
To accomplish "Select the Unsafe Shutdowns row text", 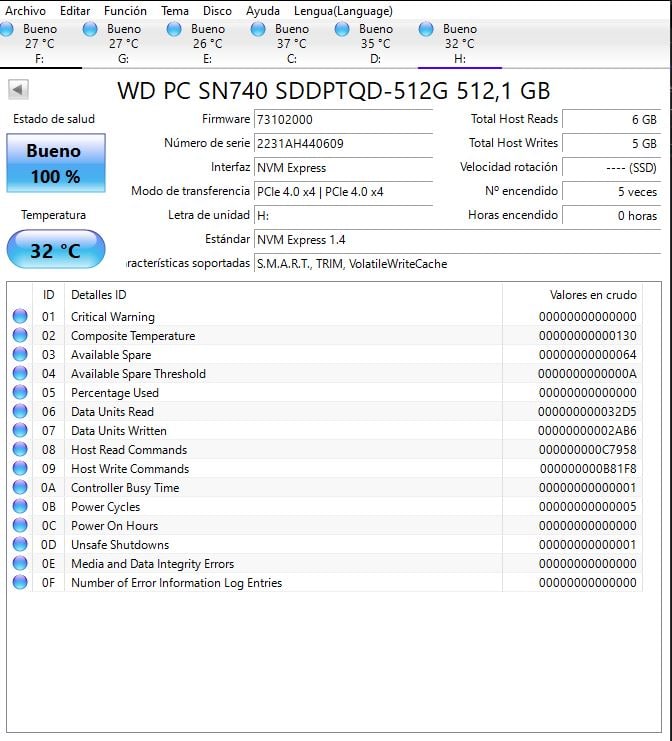I will click(x=120, y=544).
